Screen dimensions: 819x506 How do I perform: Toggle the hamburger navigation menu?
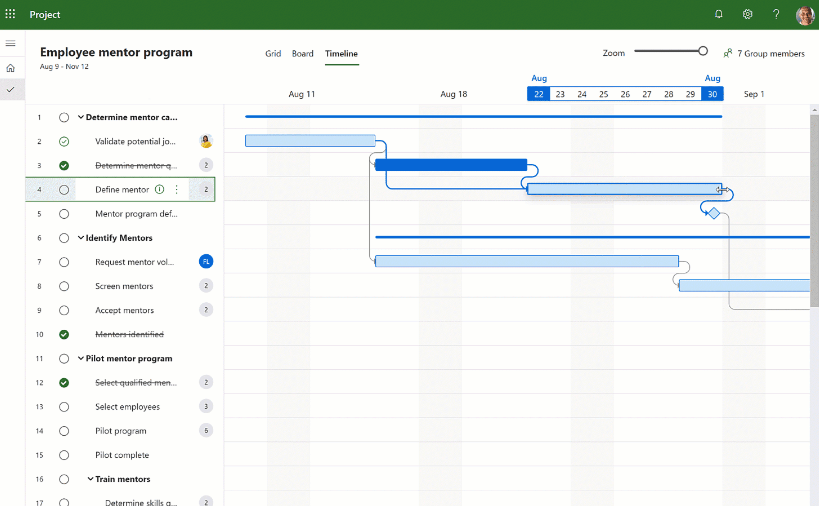coord(10,43)
